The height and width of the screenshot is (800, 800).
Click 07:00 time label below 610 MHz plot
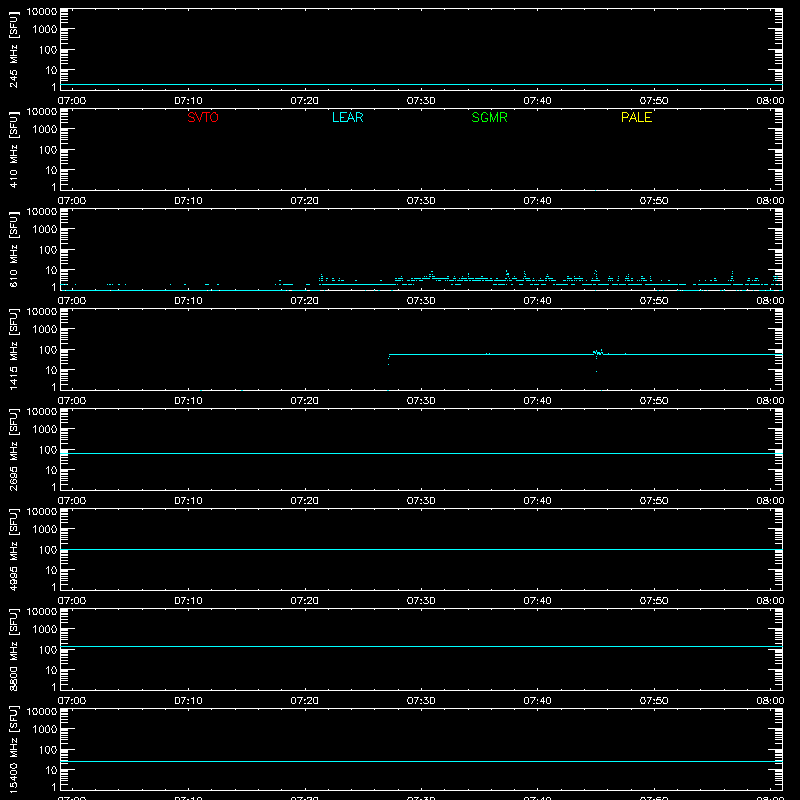coord(72,301)
